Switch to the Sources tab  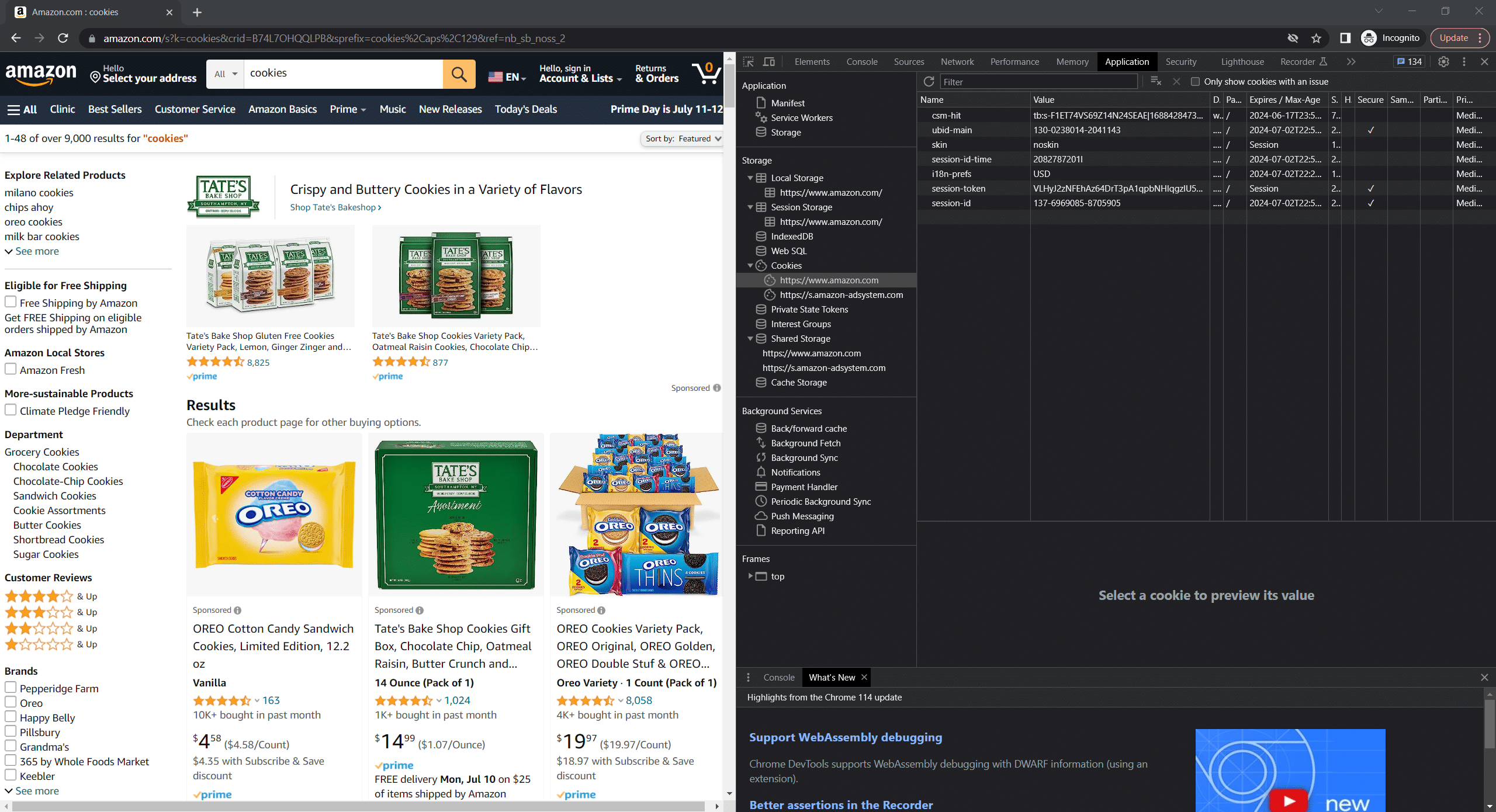point(909,62)
